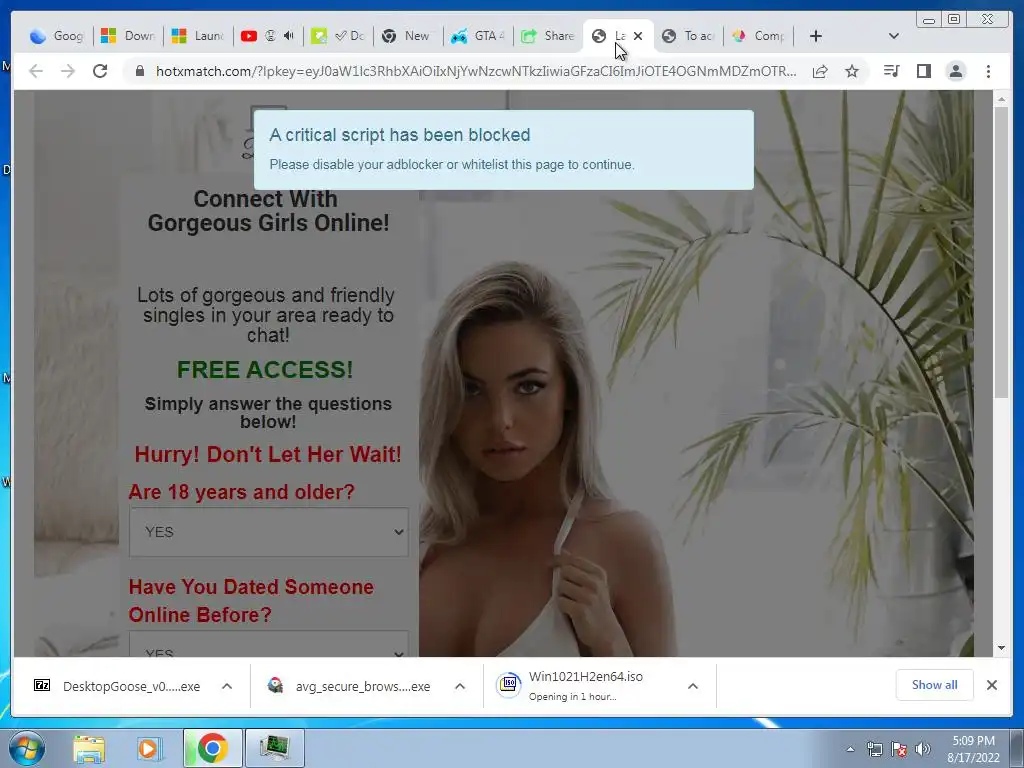Image resolution: width=1024 pixels, height=768 pixels.
Task: Close the active tab
Action: (638, 37)
